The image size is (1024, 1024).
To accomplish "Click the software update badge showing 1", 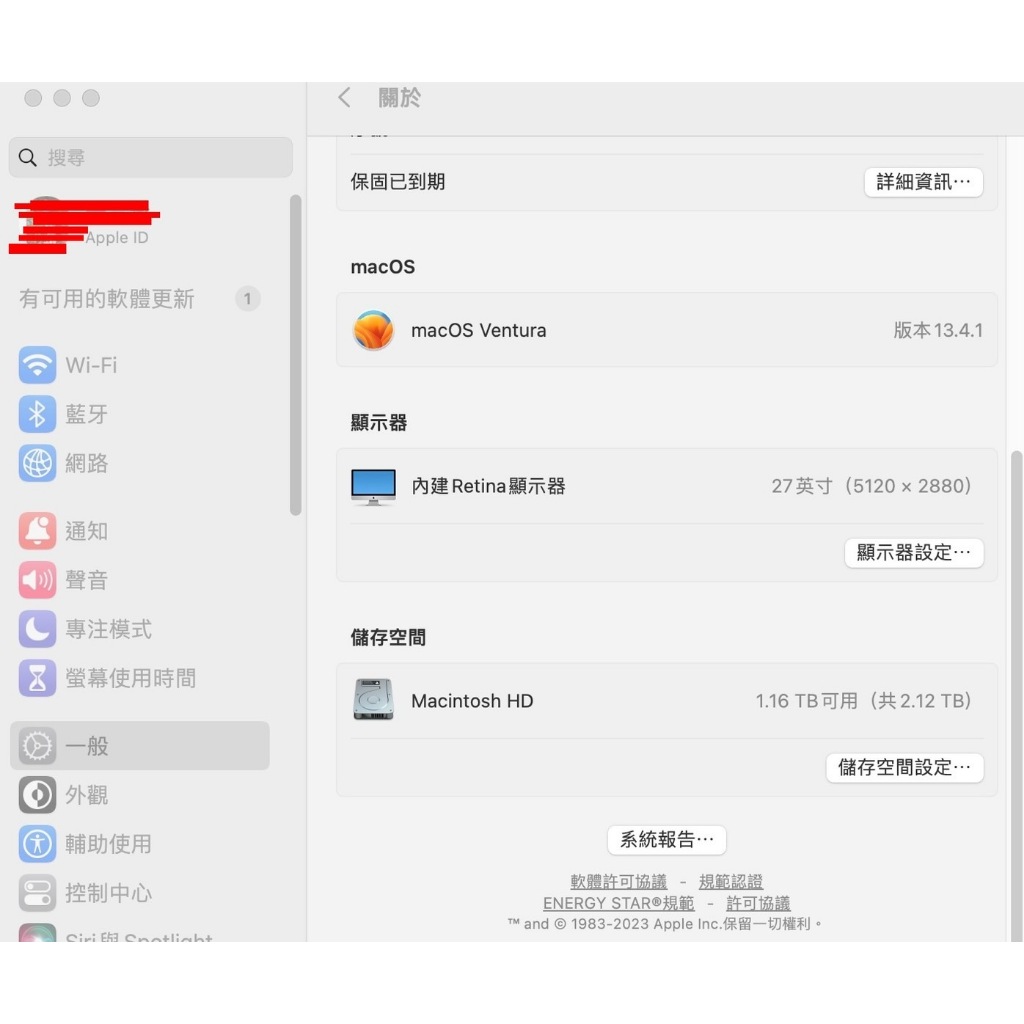I will (x=248, y=298).
